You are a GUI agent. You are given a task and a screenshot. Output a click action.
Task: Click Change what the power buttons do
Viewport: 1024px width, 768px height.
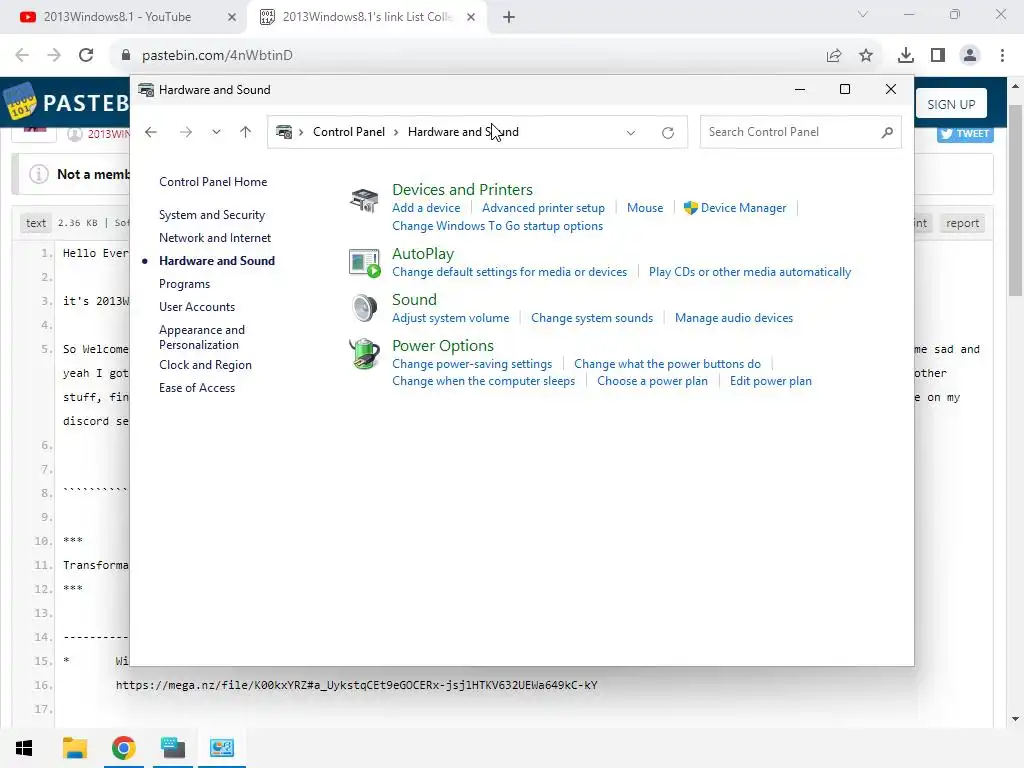[x=667, y=364]
